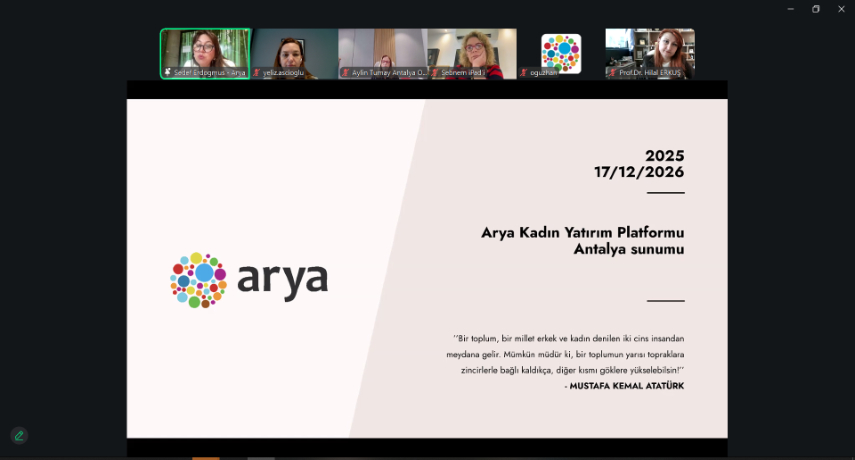Viewport: 855px width, 460px height.
Task: Select Sedef Erdogmus active speaker video
Action: (205, 50)
